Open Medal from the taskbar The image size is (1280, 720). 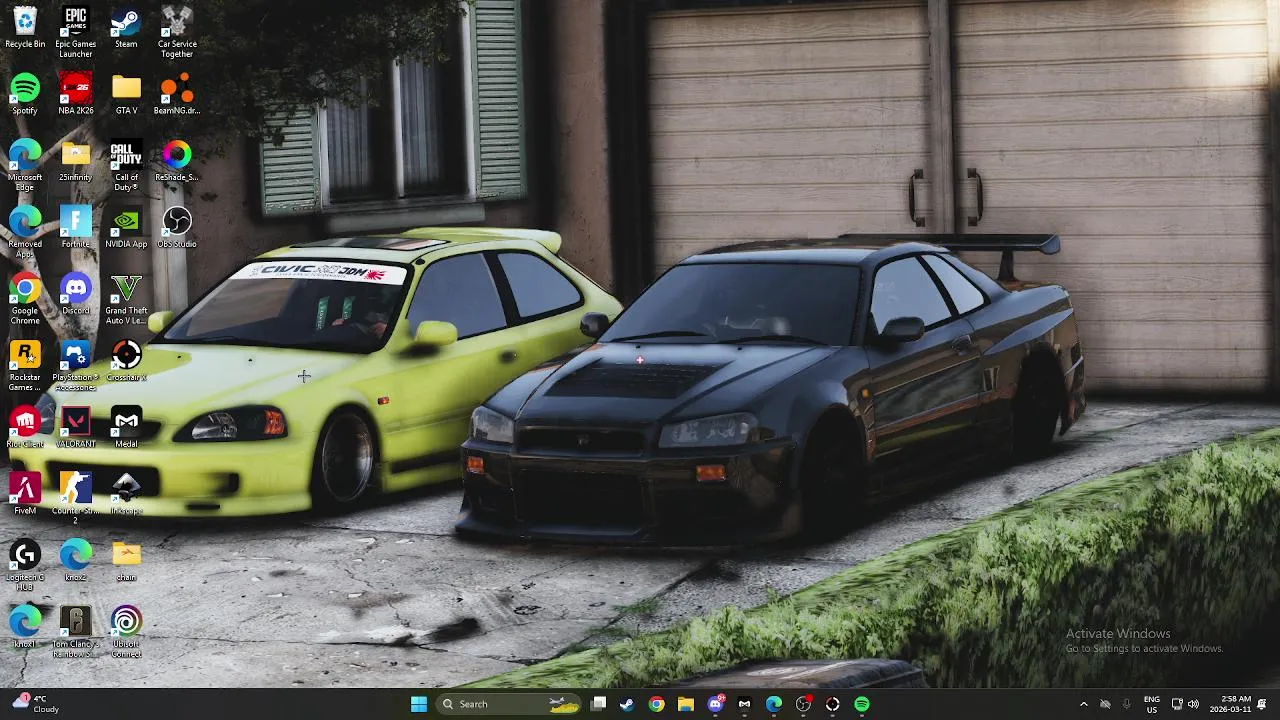click(744, 704)
